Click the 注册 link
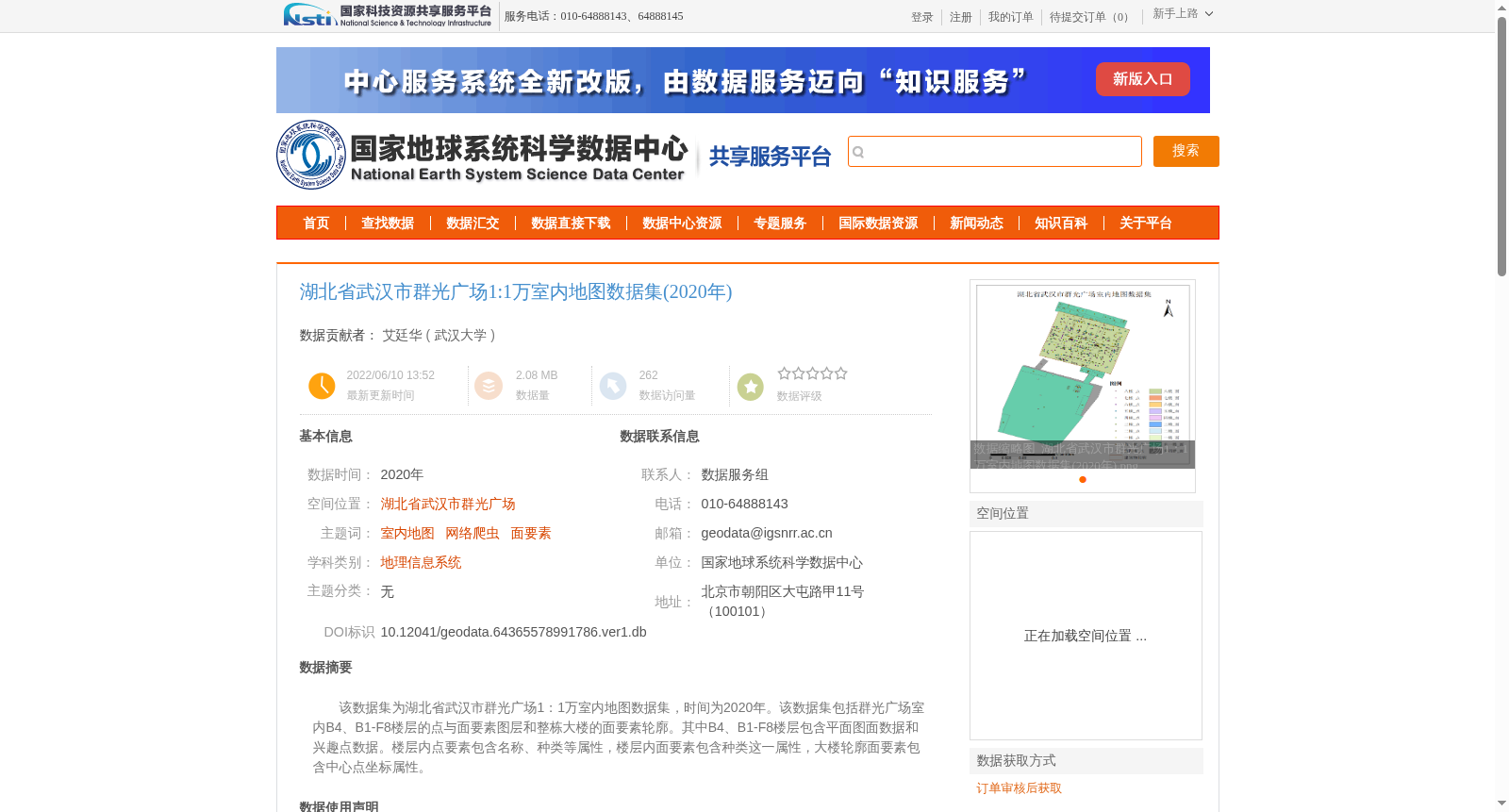Viewport: 1509px width, 812px height. (961, 17)
